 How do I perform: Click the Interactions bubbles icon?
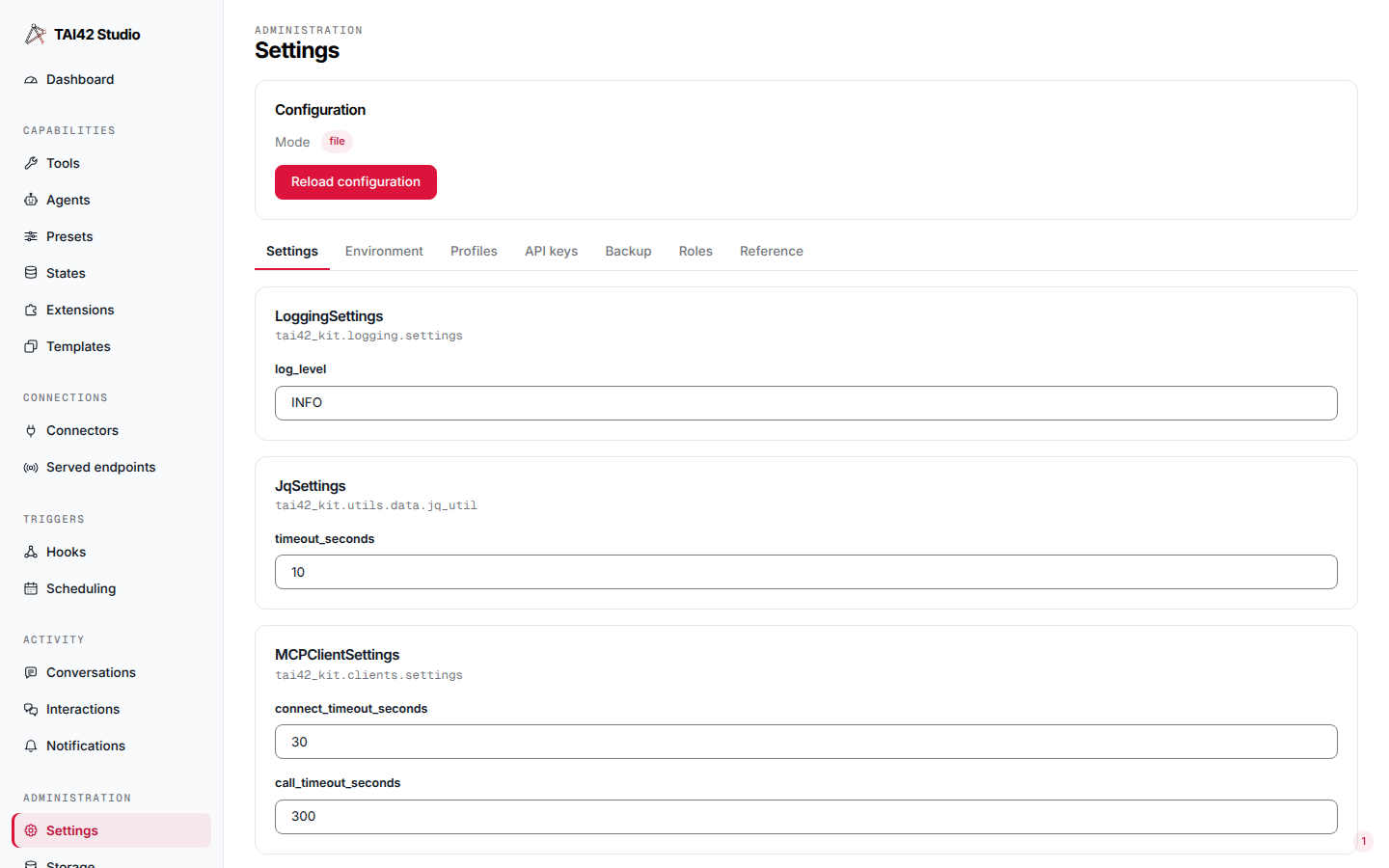pyautogui.click(x=31, y=710)
